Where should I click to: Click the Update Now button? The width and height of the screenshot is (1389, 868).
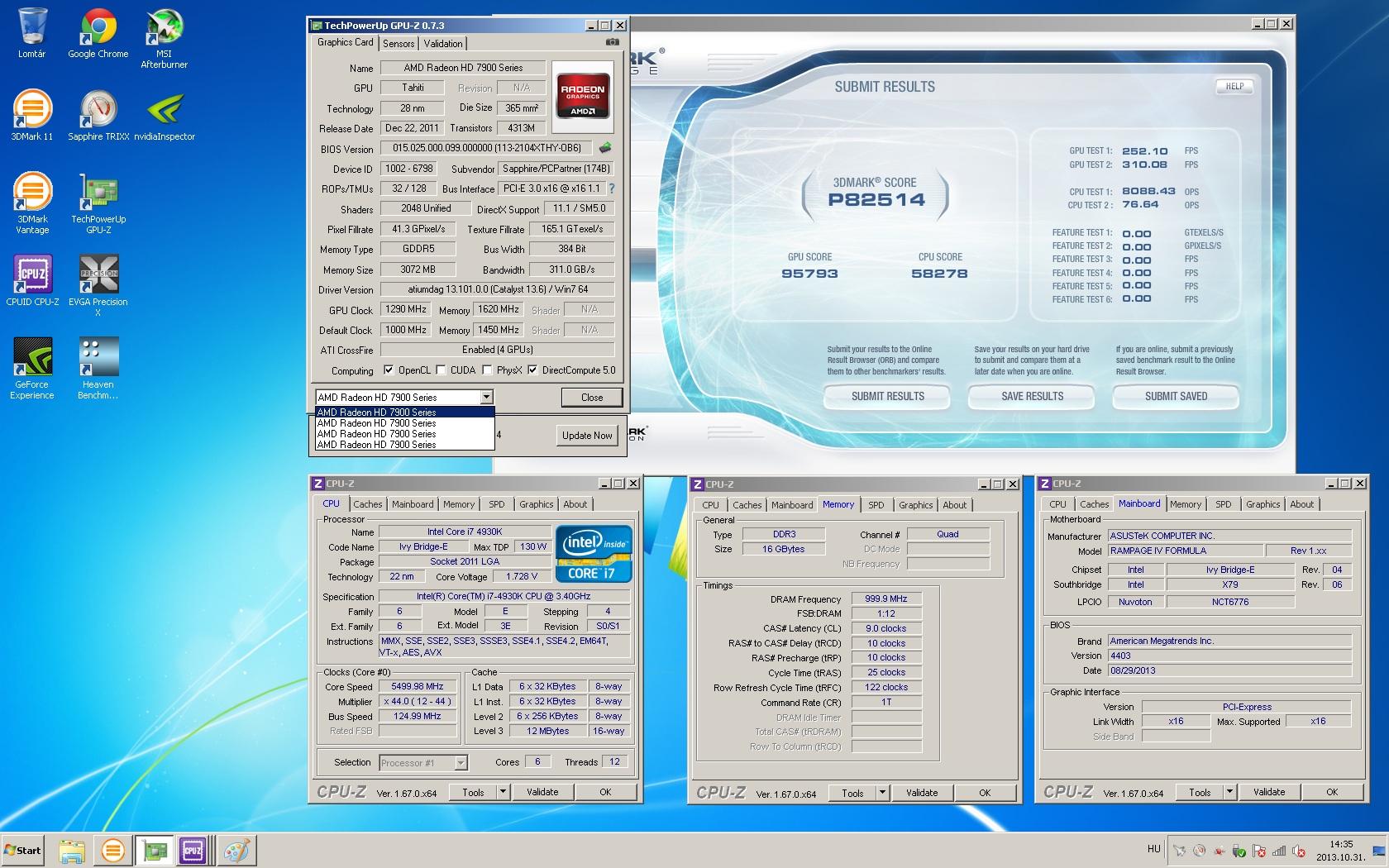pyautogui.click(x=587, y=436)
